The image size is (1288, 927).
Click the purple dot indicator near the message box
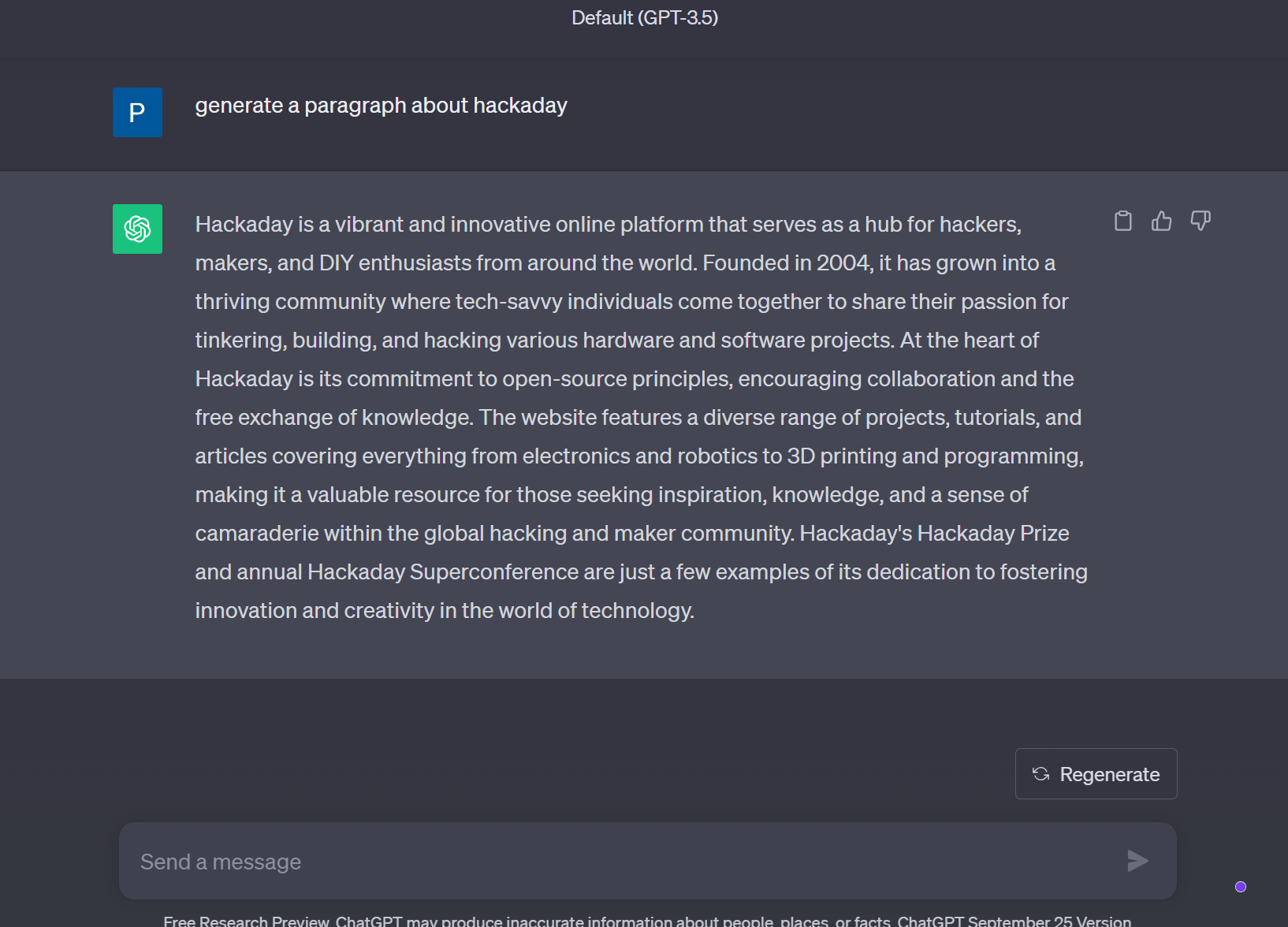click(x=1241, y=887)
